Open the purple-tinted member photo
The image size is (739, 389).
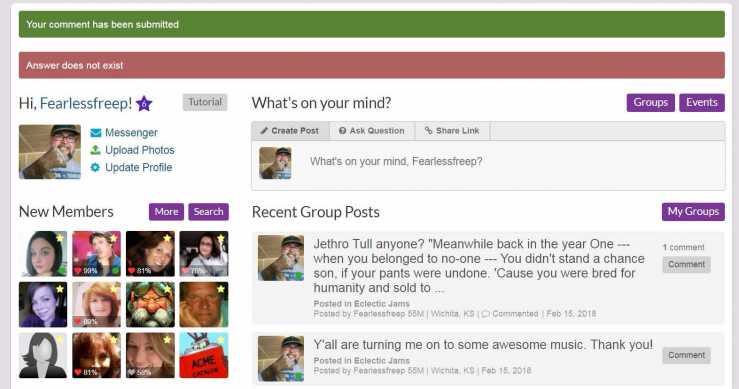[x=43, y=305]
